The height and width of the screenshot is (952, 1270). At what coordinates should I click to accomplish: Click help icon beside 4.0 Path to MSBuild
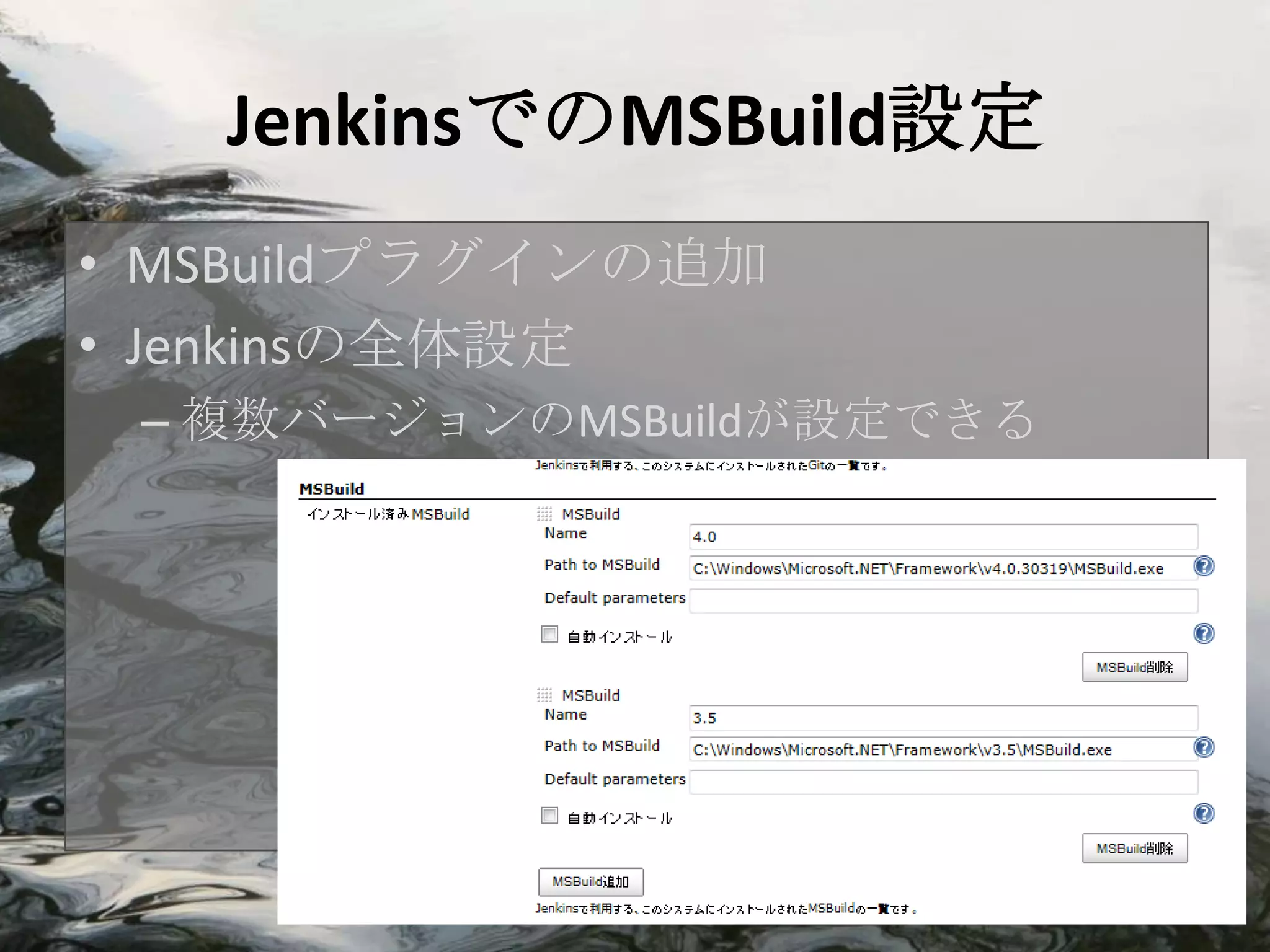1204,566
